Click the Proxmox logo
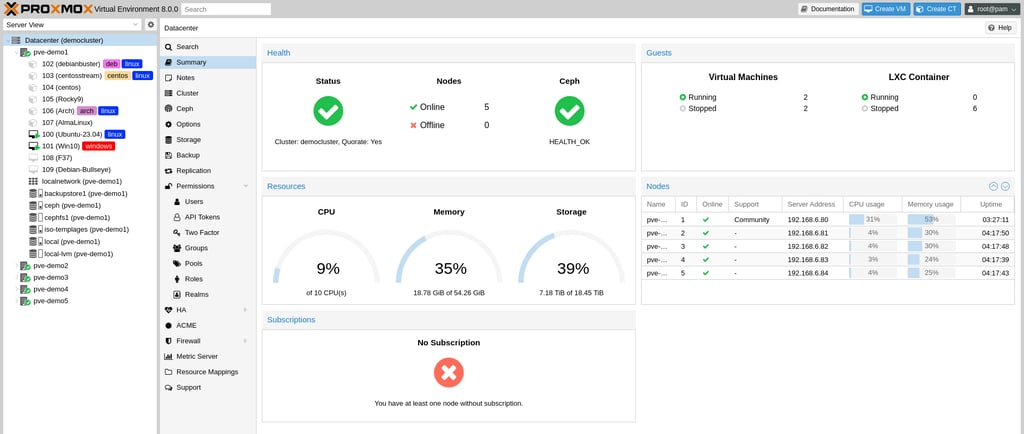The width and height of the screenshot is (1024, 434). pyautogui.click(x=48, y=9)
